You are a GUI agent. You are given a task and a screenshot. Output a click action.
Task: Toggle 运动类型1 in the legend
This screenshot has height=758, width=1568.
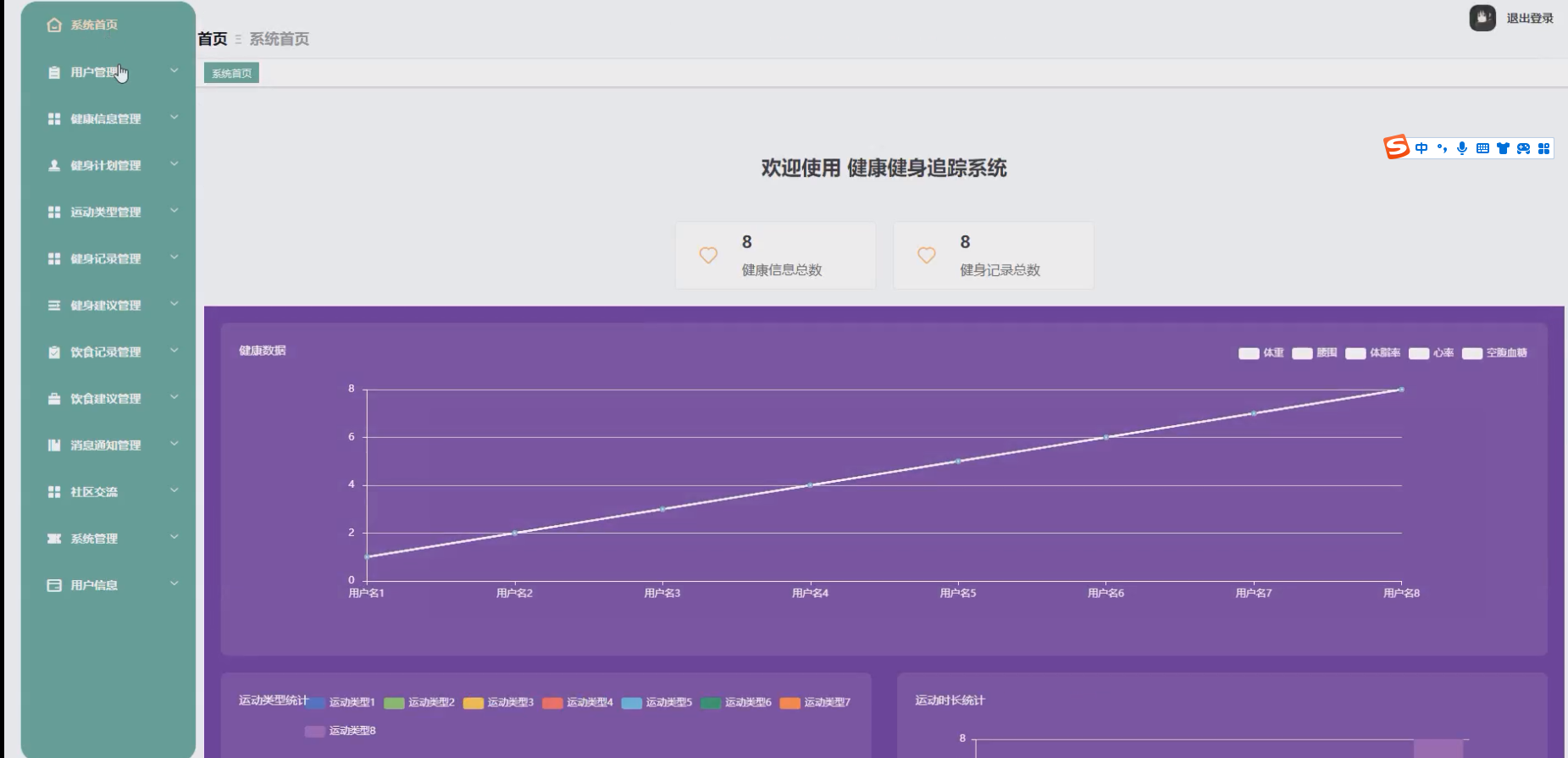click(x=341, y=702)
